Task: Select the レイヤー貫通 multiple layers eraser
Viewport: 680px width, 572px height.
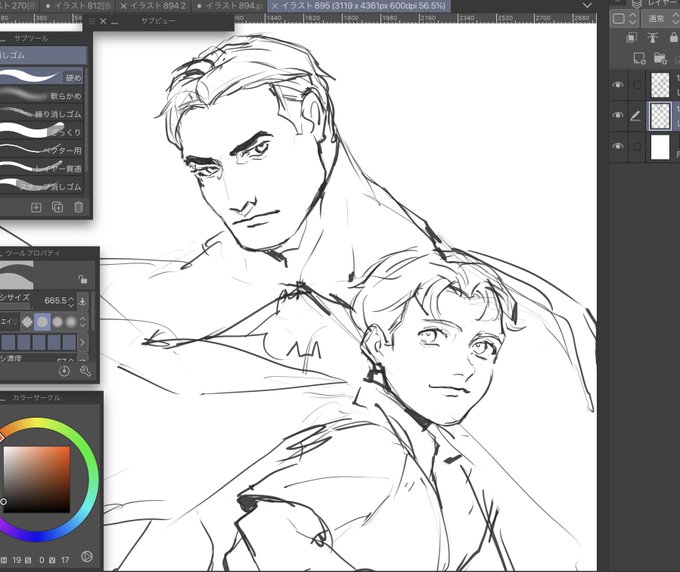Action: click(41, 168)
